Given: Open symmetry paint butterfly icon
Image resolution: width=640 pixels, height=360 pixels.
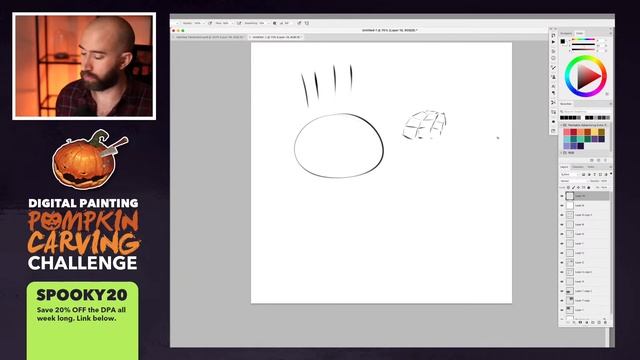Looking at the screenshot, I should click(x=307, y=23).
